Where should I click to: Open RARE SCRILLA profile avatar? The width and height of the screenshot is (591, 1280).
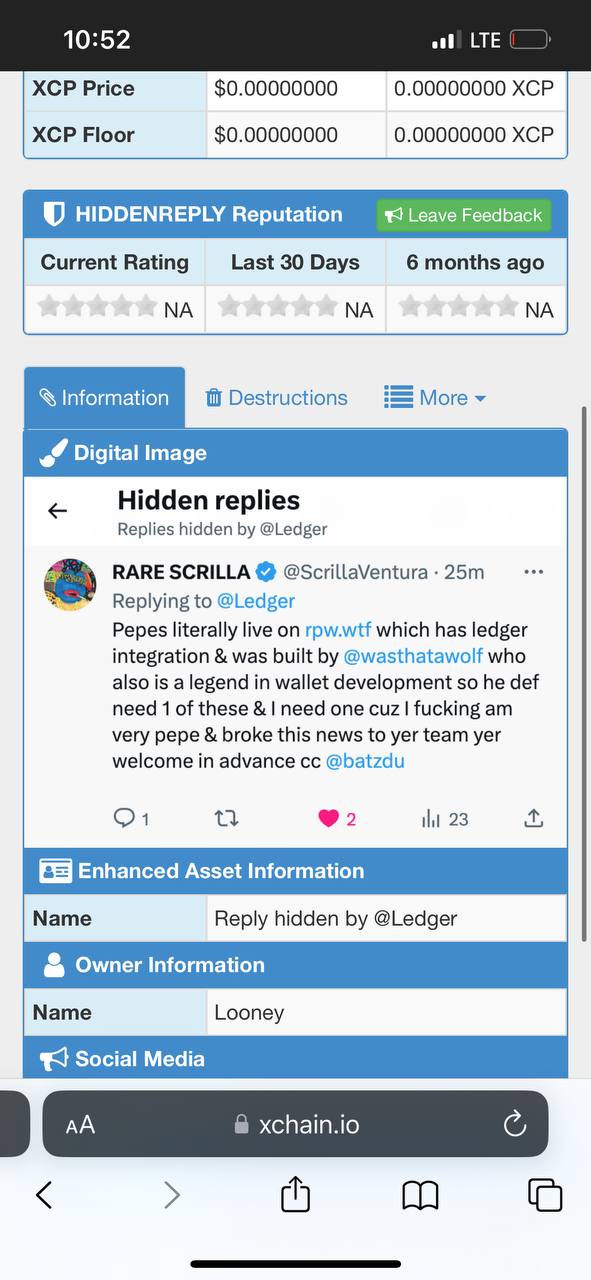(x=70, y=585)
